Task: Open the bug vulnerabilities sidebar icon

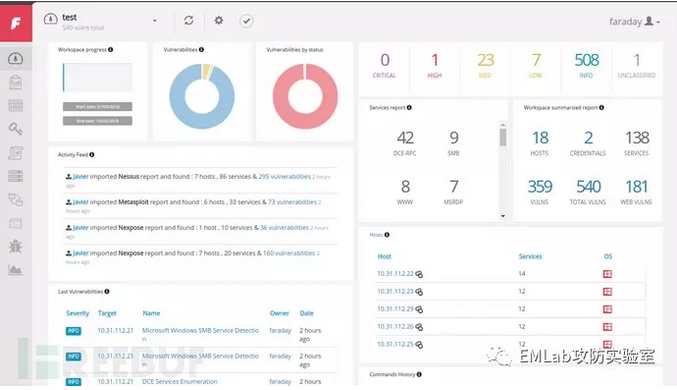Action: click(16, 246)
